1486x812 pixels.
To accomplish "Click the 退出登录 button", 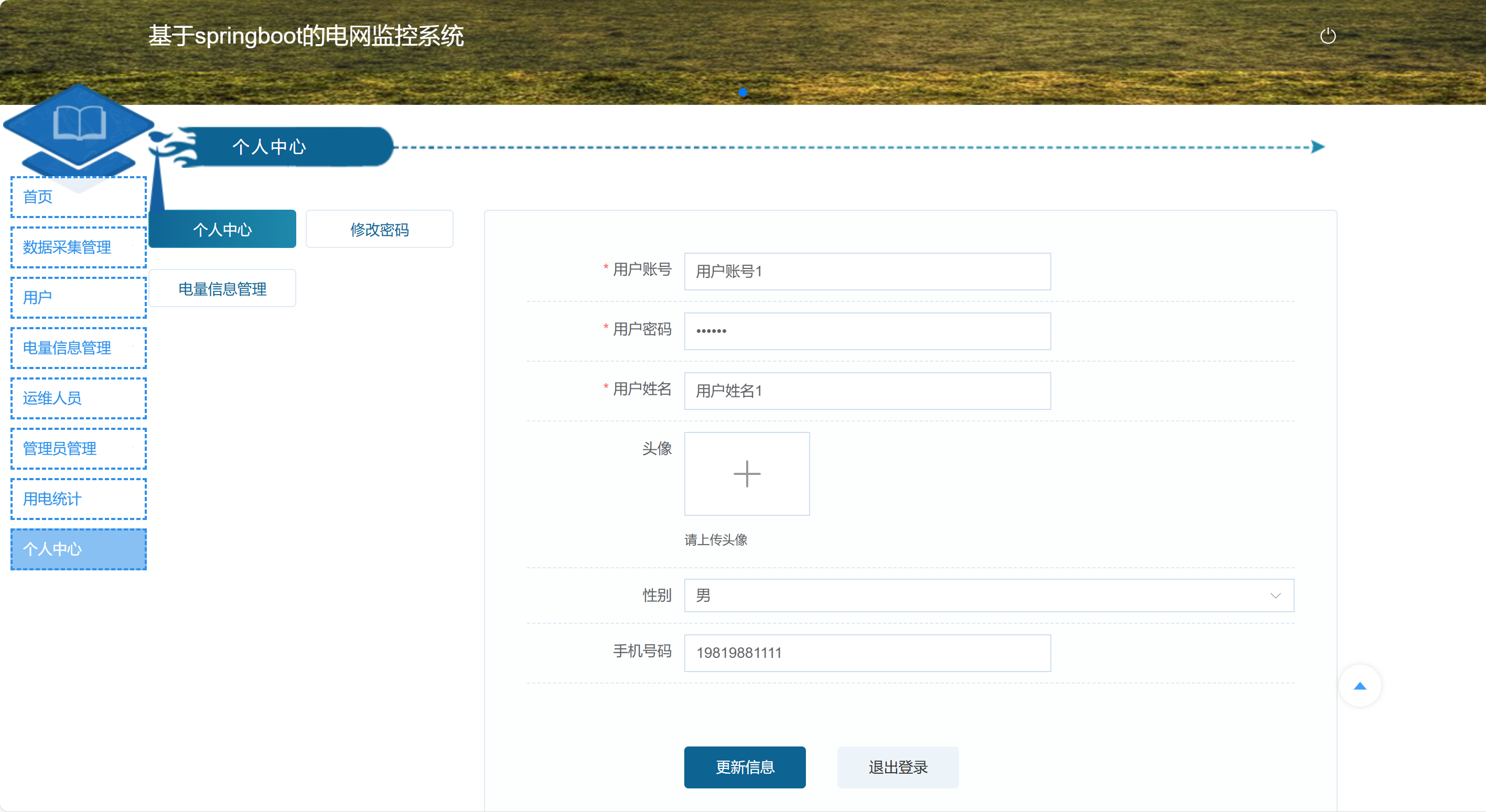I will tap(898, 767).
